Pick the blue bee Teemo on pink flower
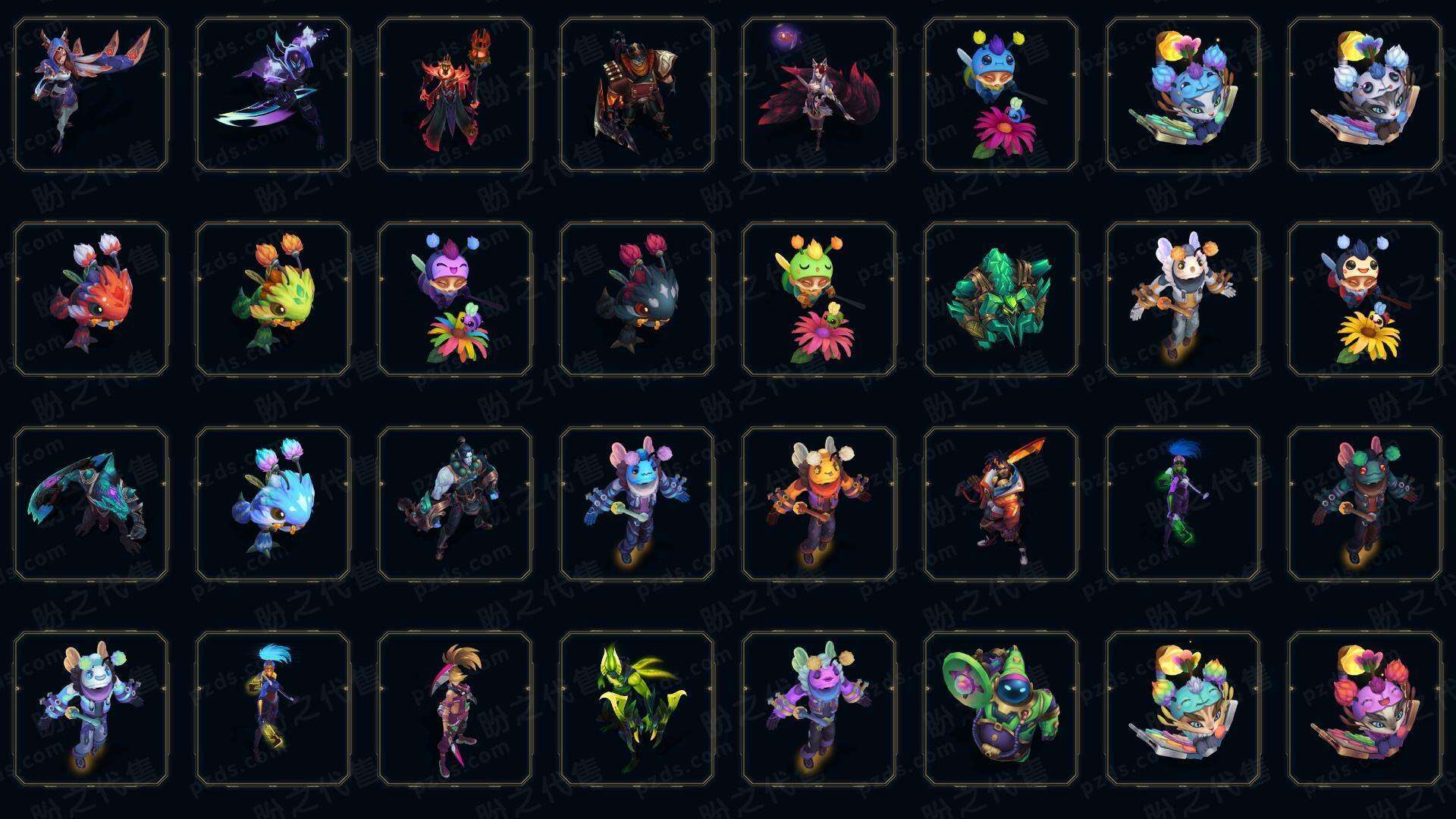This screenshot has height=819, width=1456. pos(1001,95)
